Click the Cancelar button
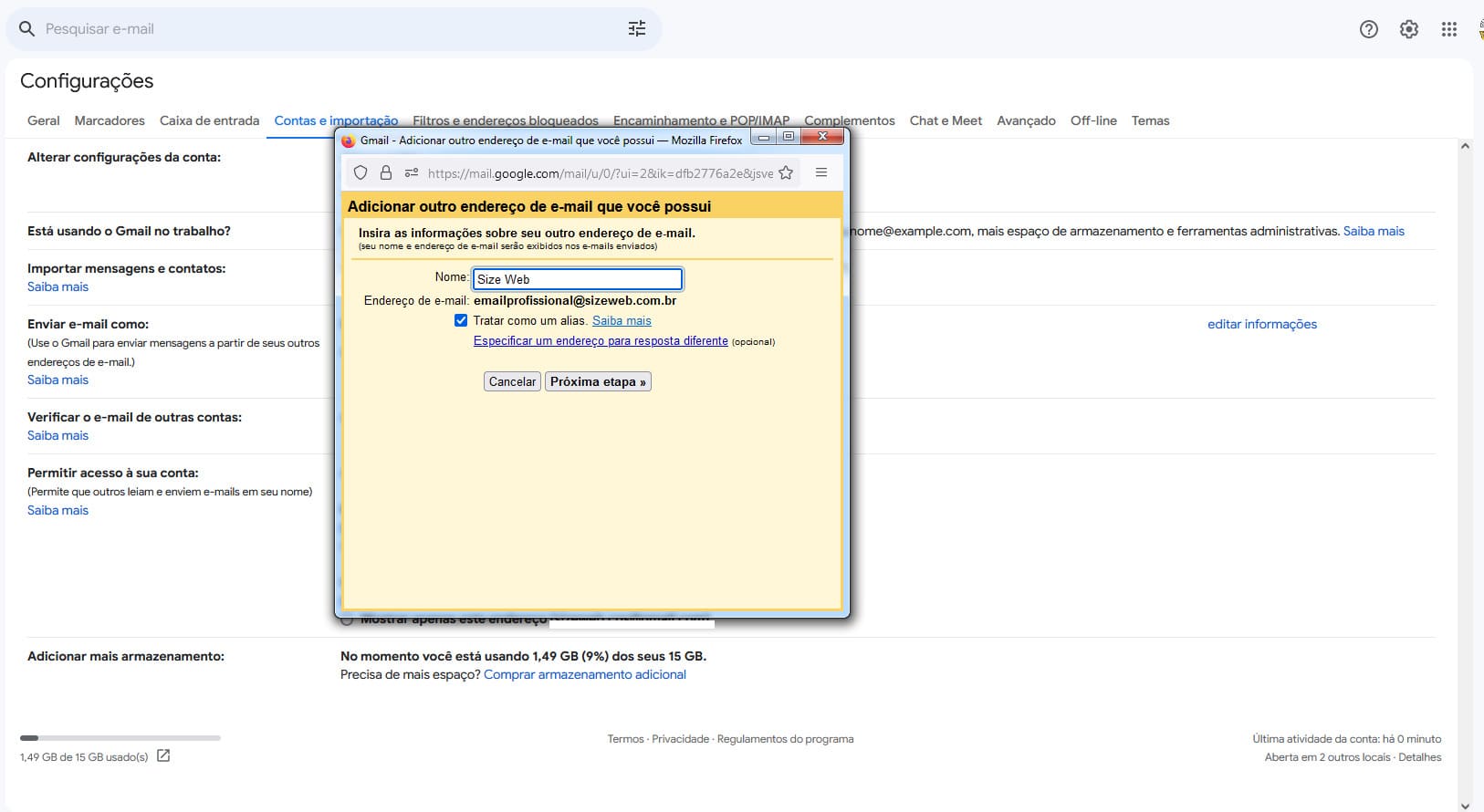This screenshot has height=812, width=1484. click(x=512, y=381)
